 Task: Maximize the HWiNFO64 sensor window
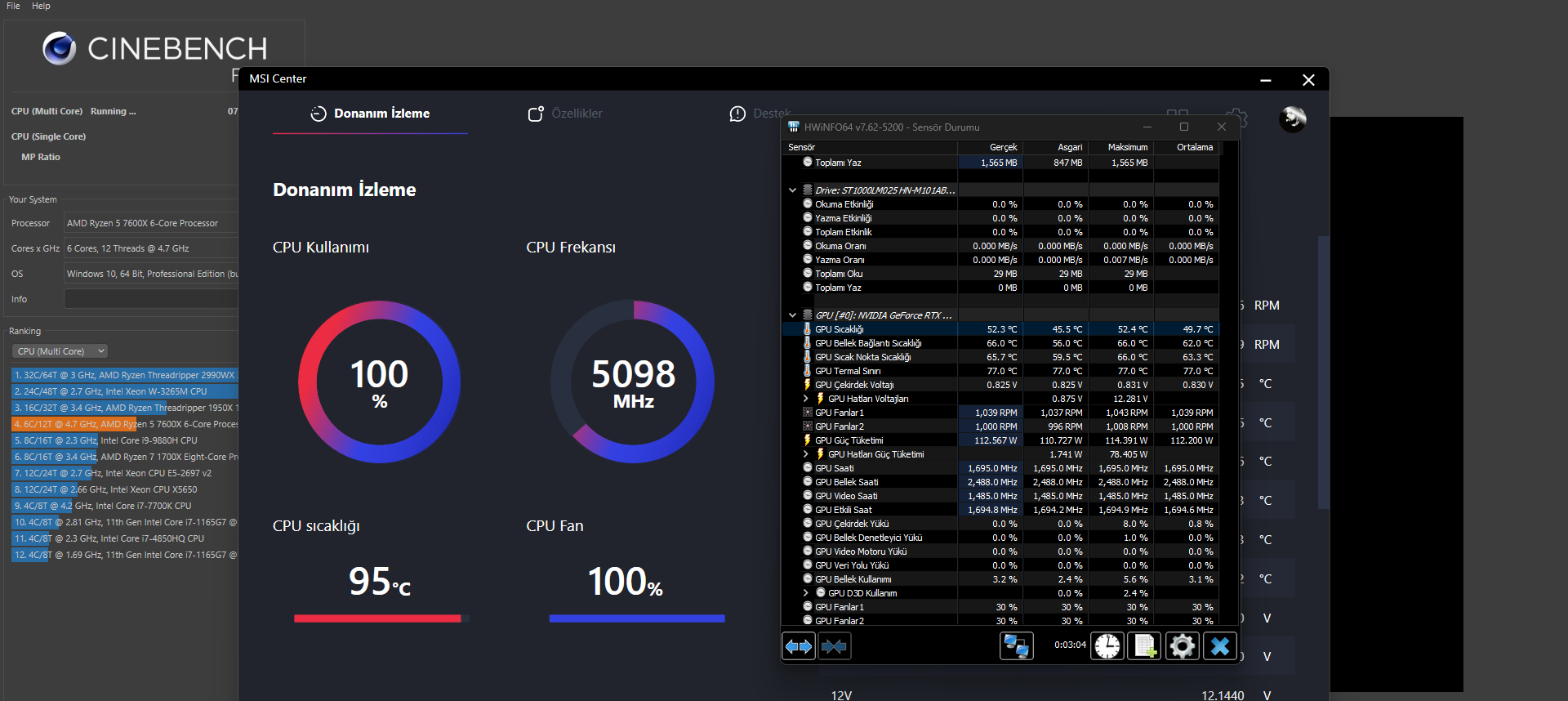(x=1184, y=127)
